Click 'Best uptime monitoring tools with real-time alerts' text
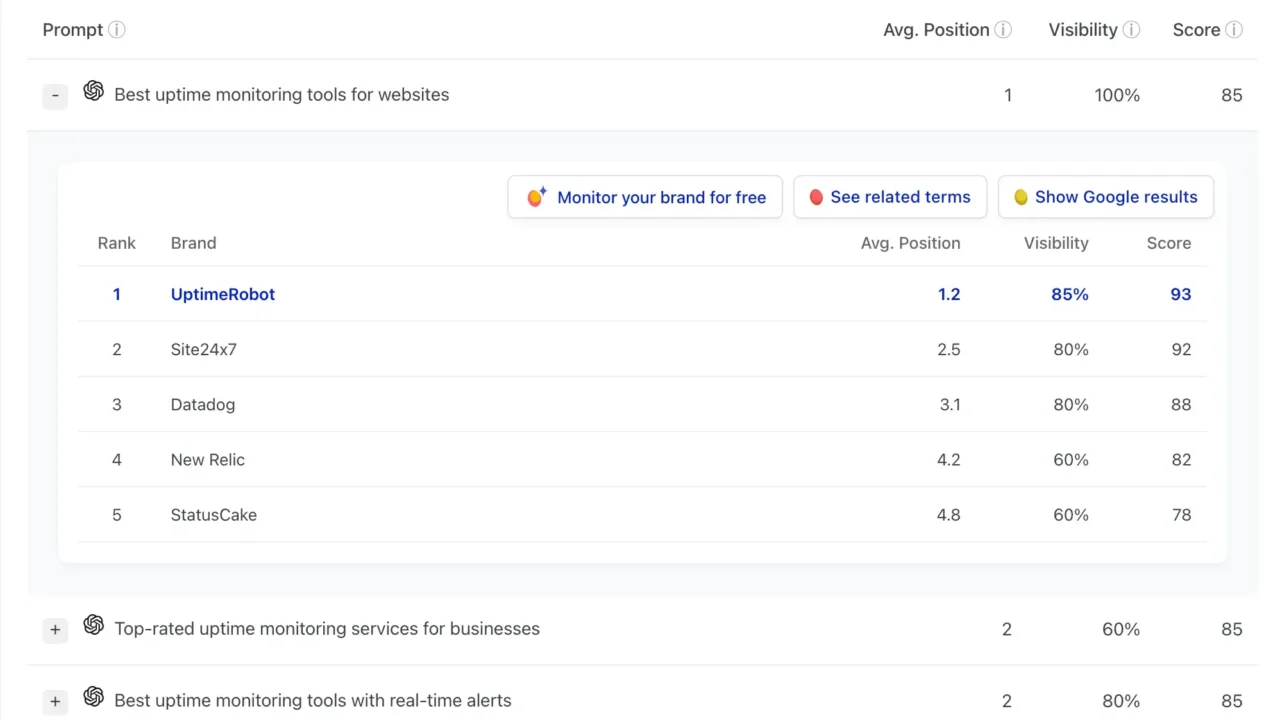This screenshot has height=720, width=1280. pos(313,701)
